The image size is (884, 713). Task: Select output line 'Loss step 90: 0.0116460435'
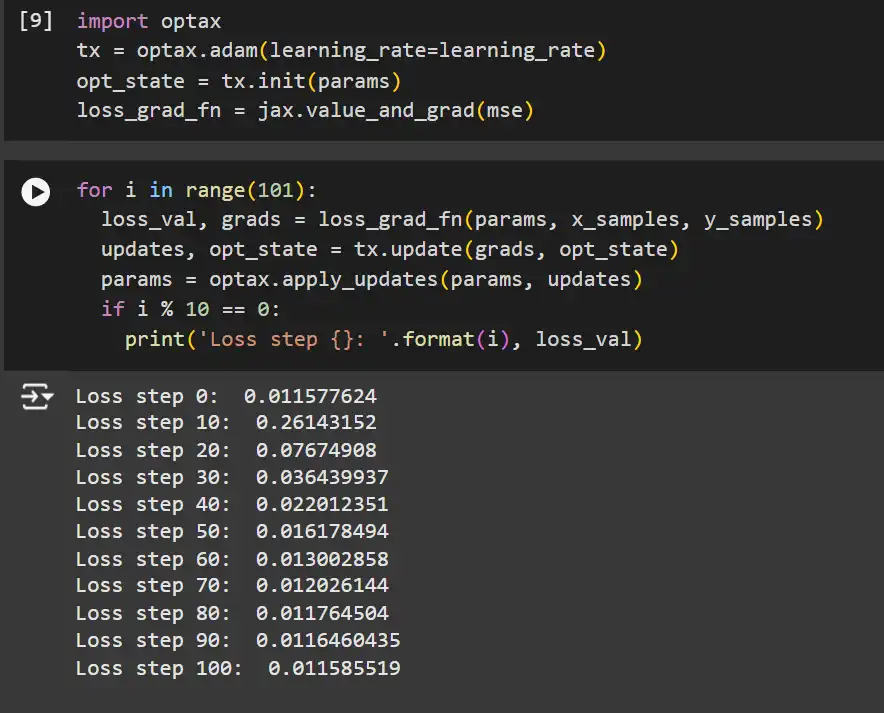click(238, 640)
